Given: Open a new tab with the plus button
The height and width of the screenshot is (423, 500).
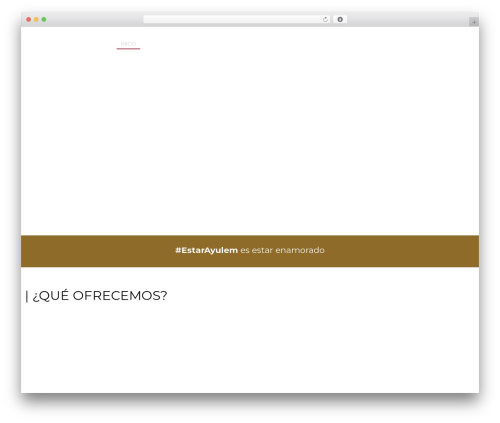Looking at the screenshot, I should [x=474, y=22].
